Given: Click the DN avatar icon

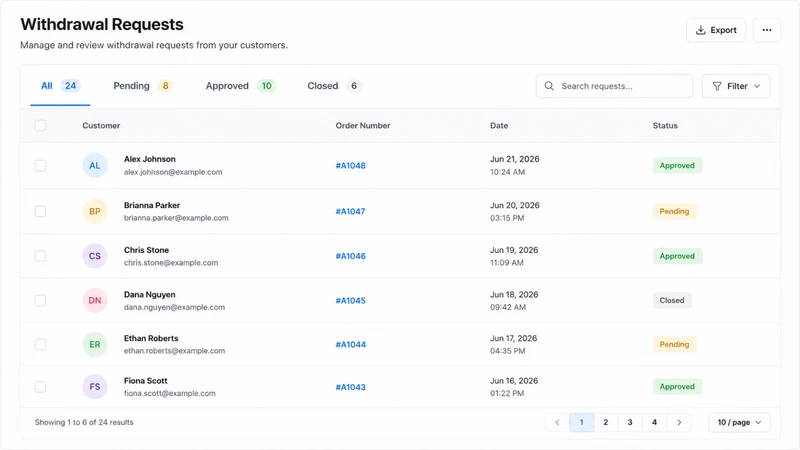Looking at the screenshot, I should [x=95, y=301].
